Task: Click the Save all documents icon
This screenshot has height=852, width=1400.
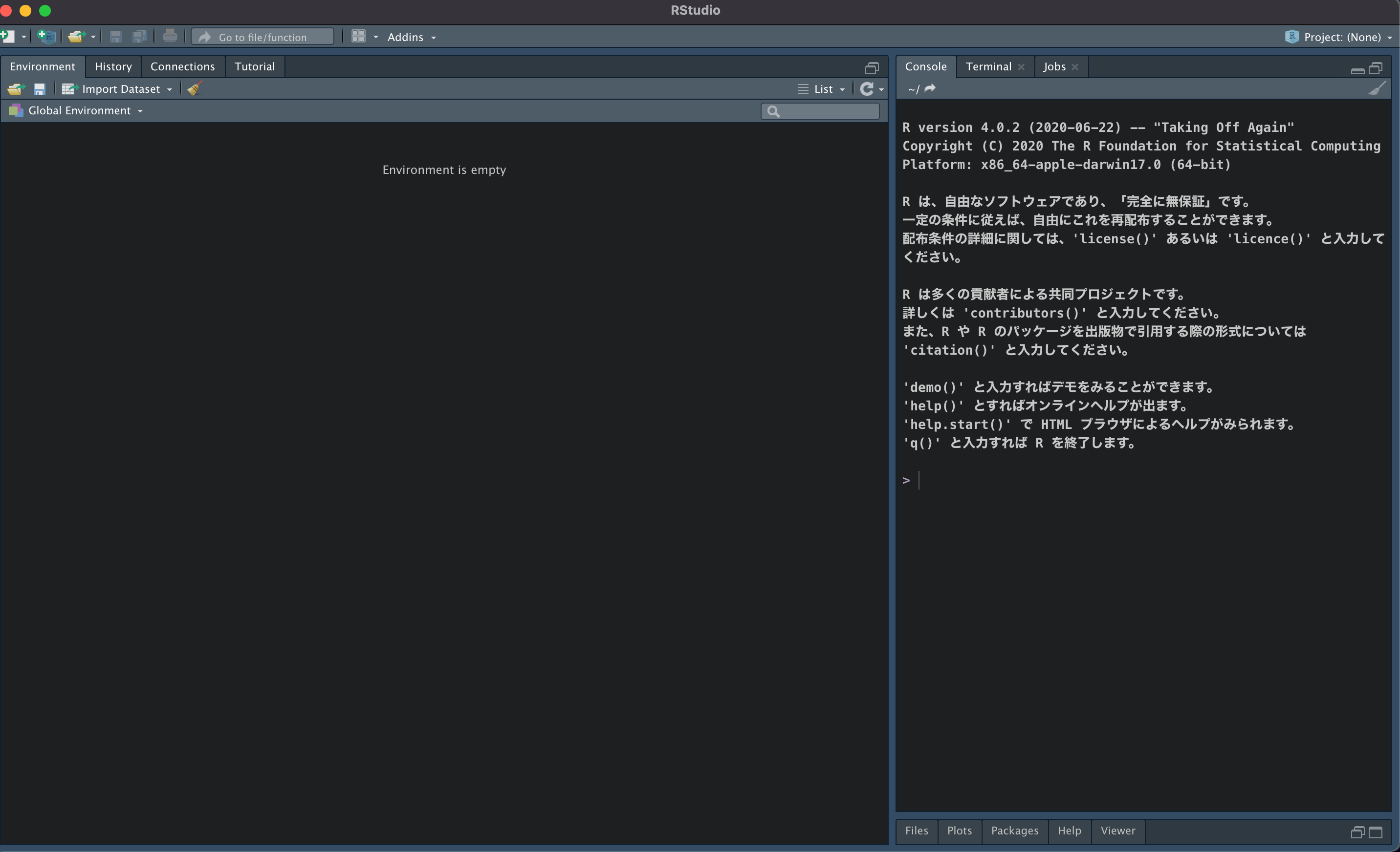Action: click(x=139, y=36)
